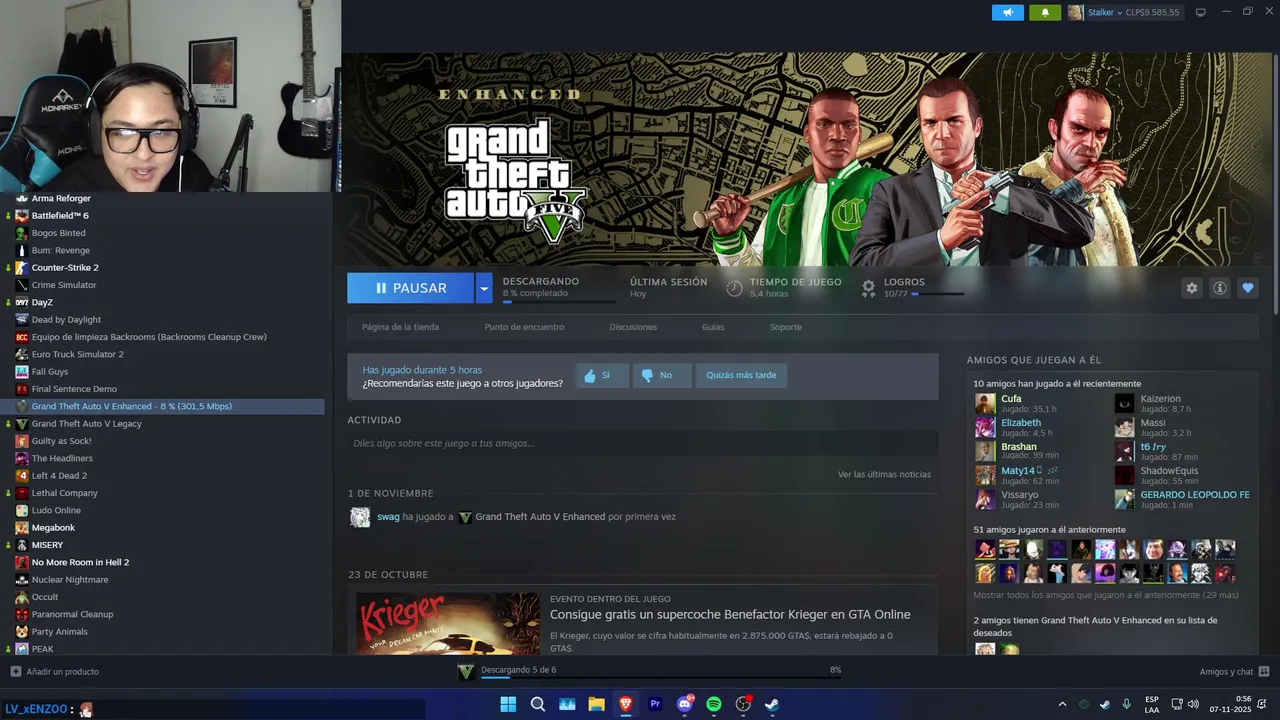Open swag's profile in activity feed
Viewport: 1280px width, 720px height.
[388, 517]
